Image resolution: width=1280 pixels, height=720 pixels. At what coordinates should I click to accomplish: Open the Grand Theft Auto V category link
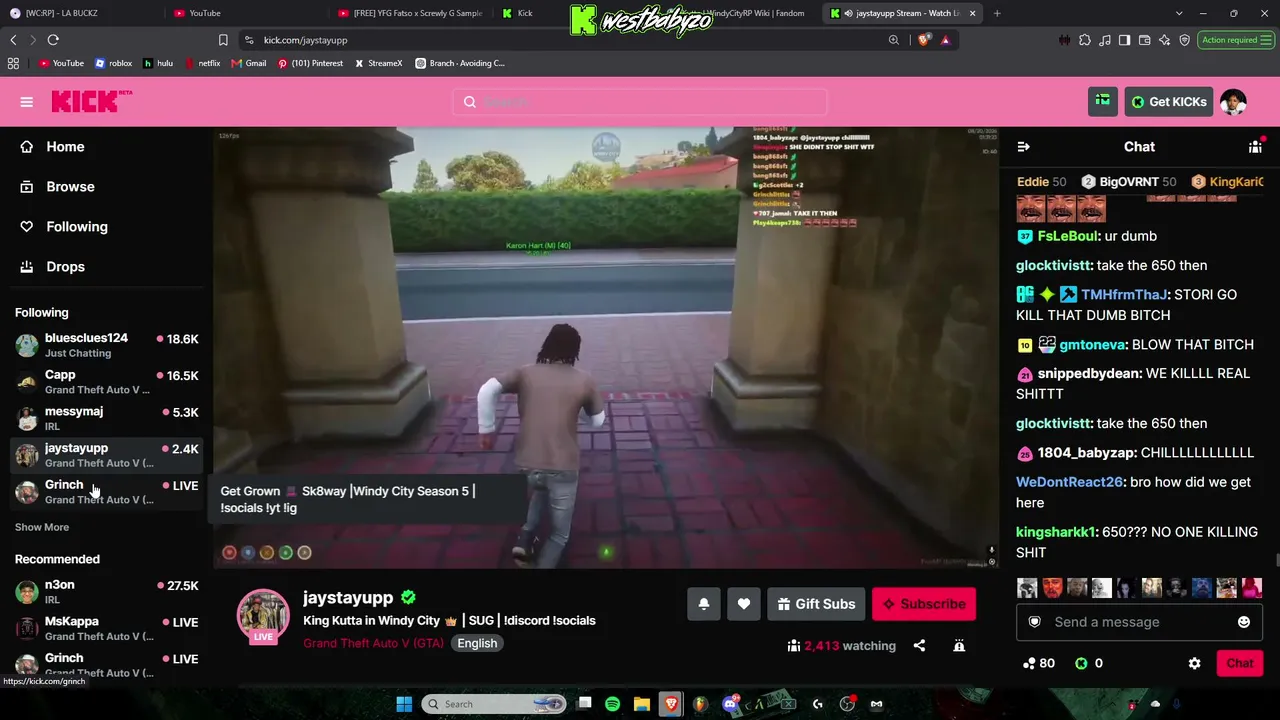373,643
